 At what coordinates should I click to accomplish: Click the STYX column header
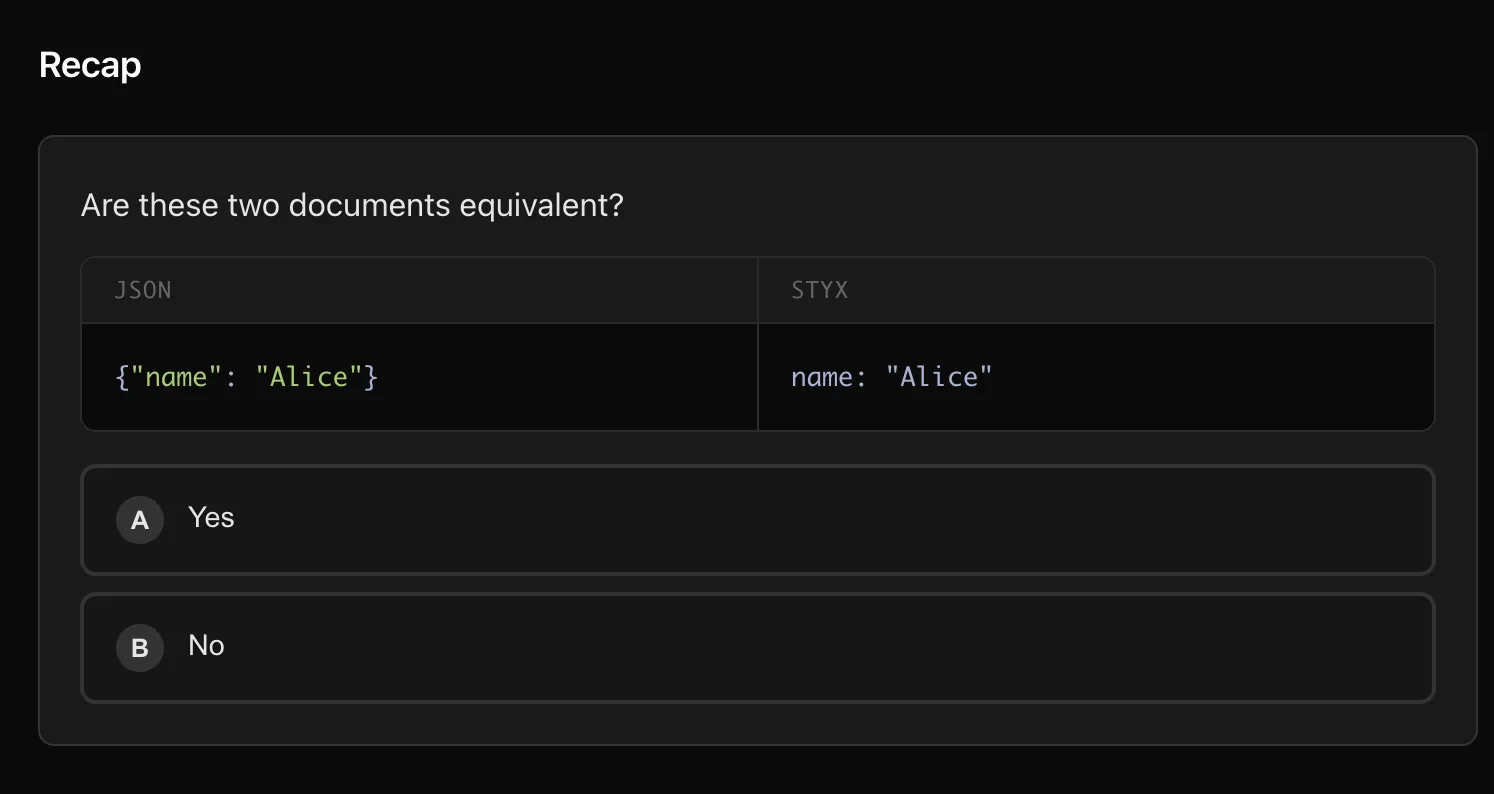[x=818, y=290]
